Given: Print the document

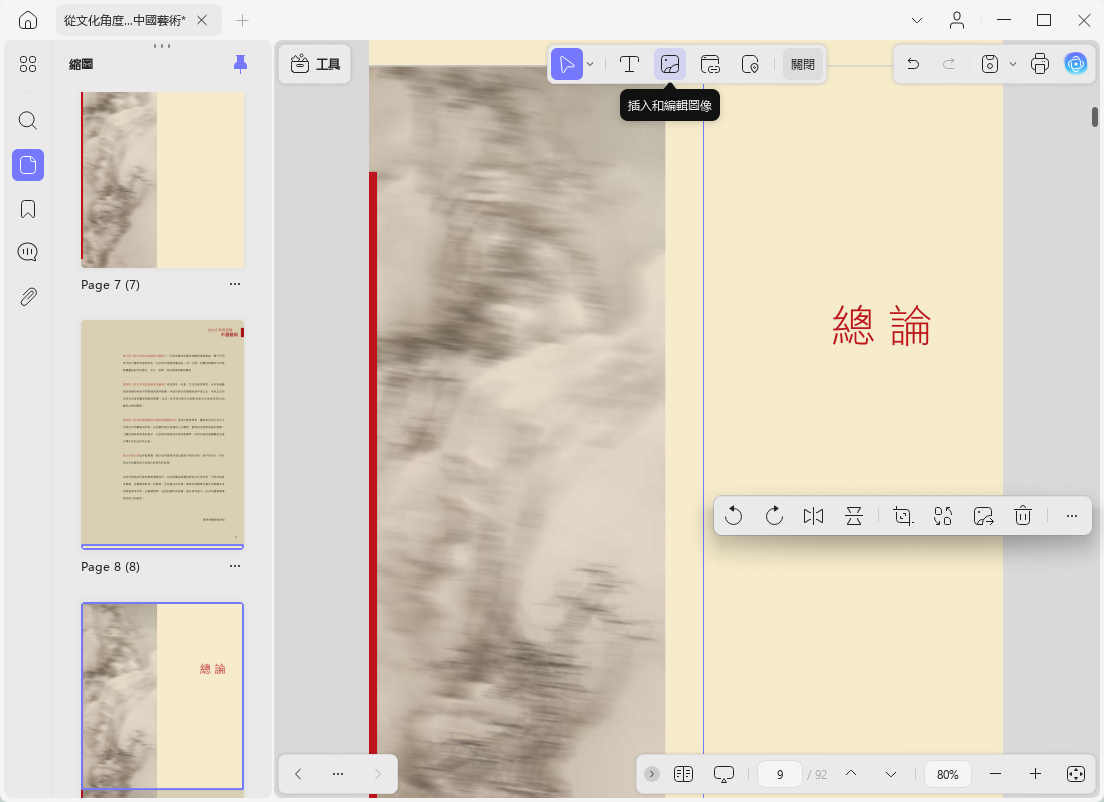Looking at the screenshot, I should 1040,64.
